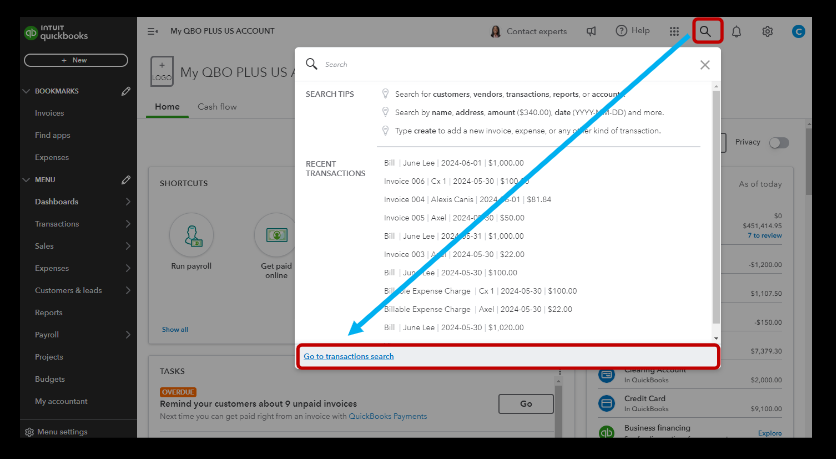
Task: Click the Run payroll shortcut icon
Action: pyautogui.click(x=191, y=235)
